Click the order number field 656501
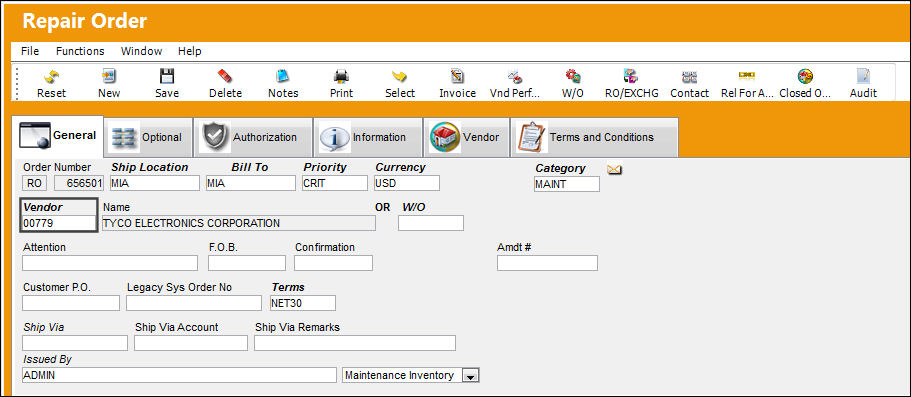Image resolution: width=911 pixels, height=397 pixels. tap(79, 183)
